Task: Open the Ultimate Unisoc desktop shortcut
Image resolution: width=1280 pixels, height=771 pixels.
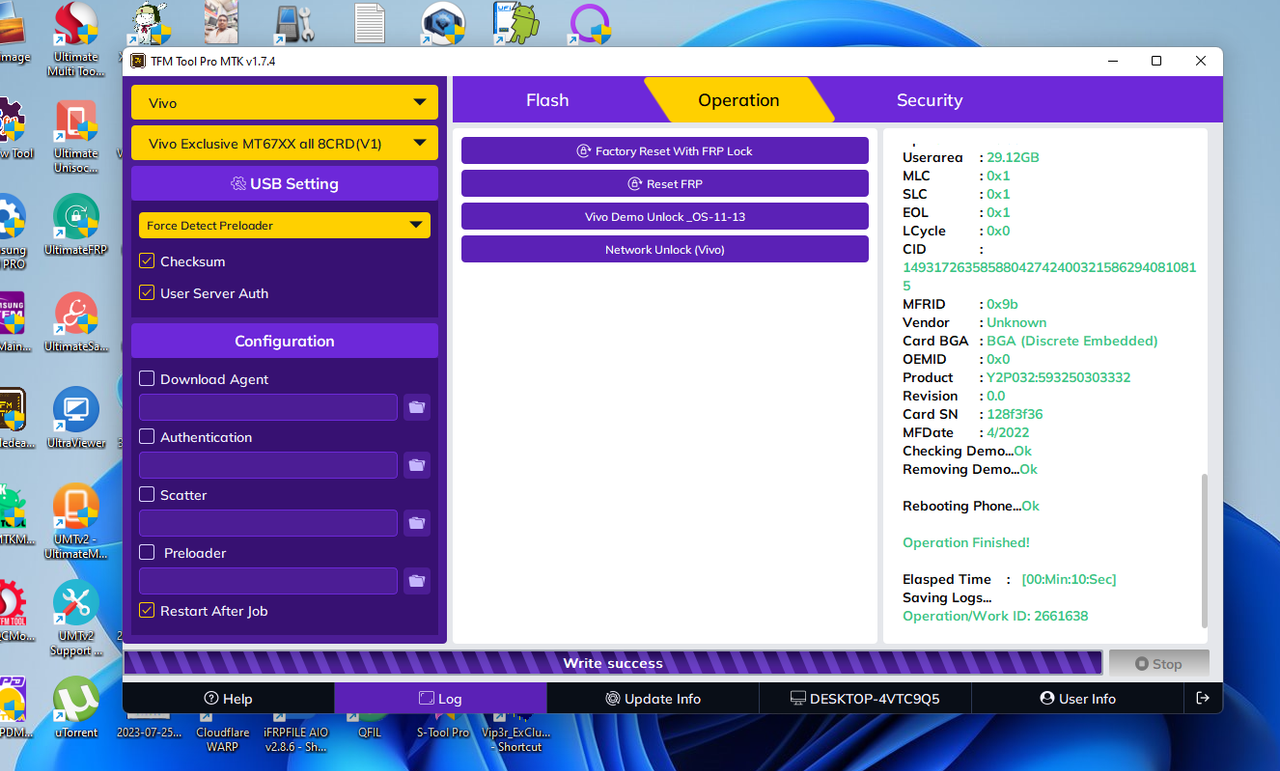Action: pyautogui.click(x=76, y=137)
